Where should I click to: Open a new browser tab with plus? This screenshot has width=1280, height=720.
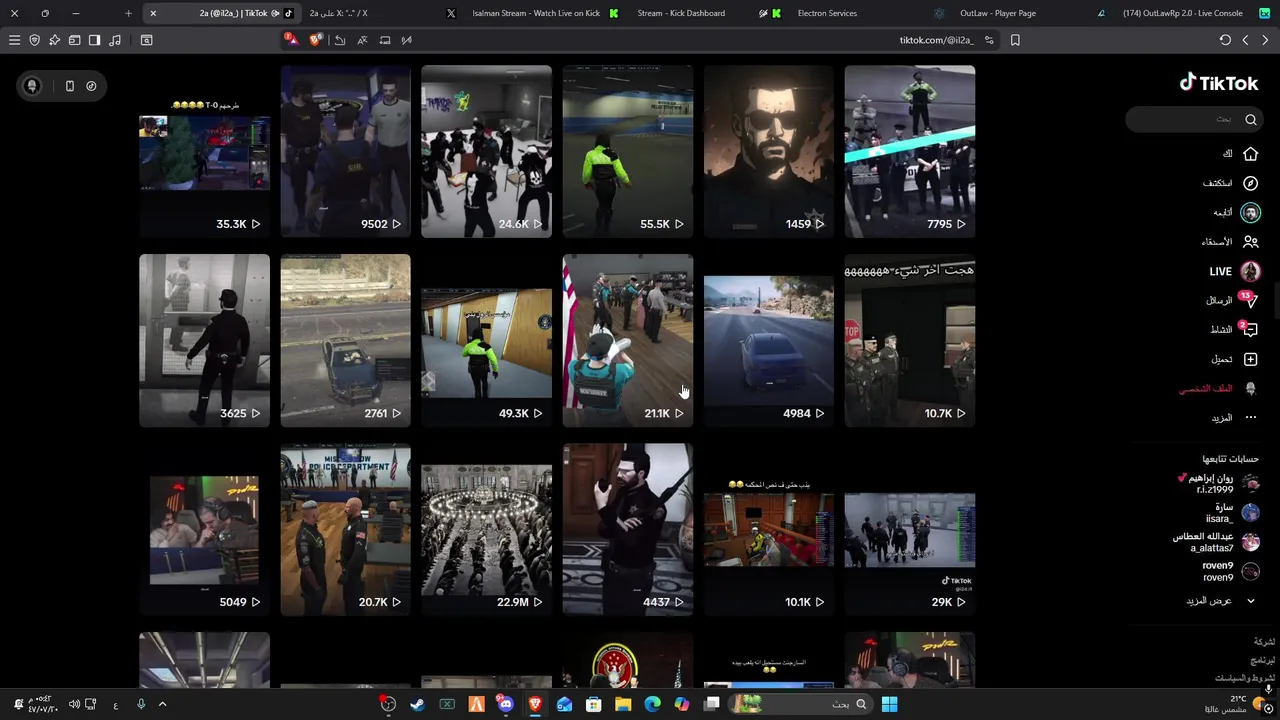click(x=128, y=13)
